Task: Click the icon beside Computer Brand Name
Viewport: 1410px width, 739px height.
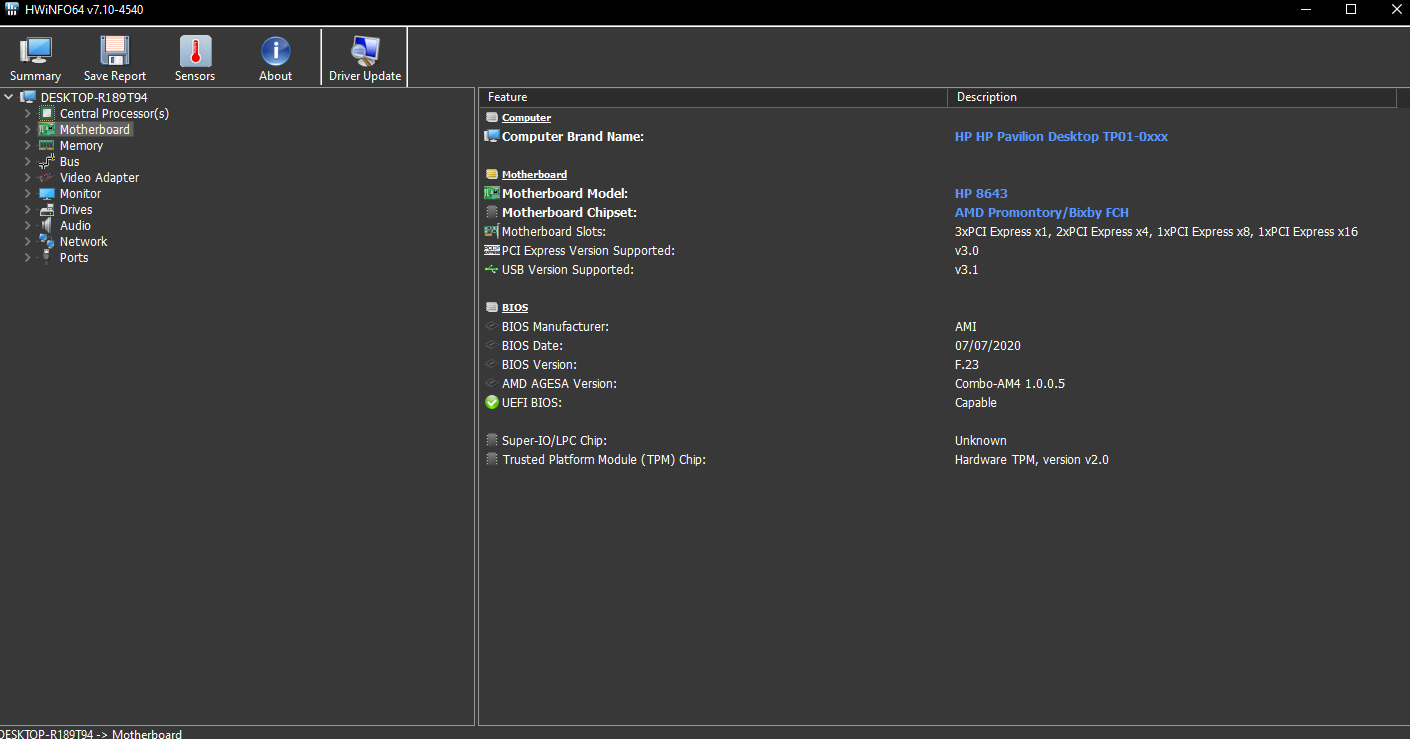Action: (x=491, y=136)
